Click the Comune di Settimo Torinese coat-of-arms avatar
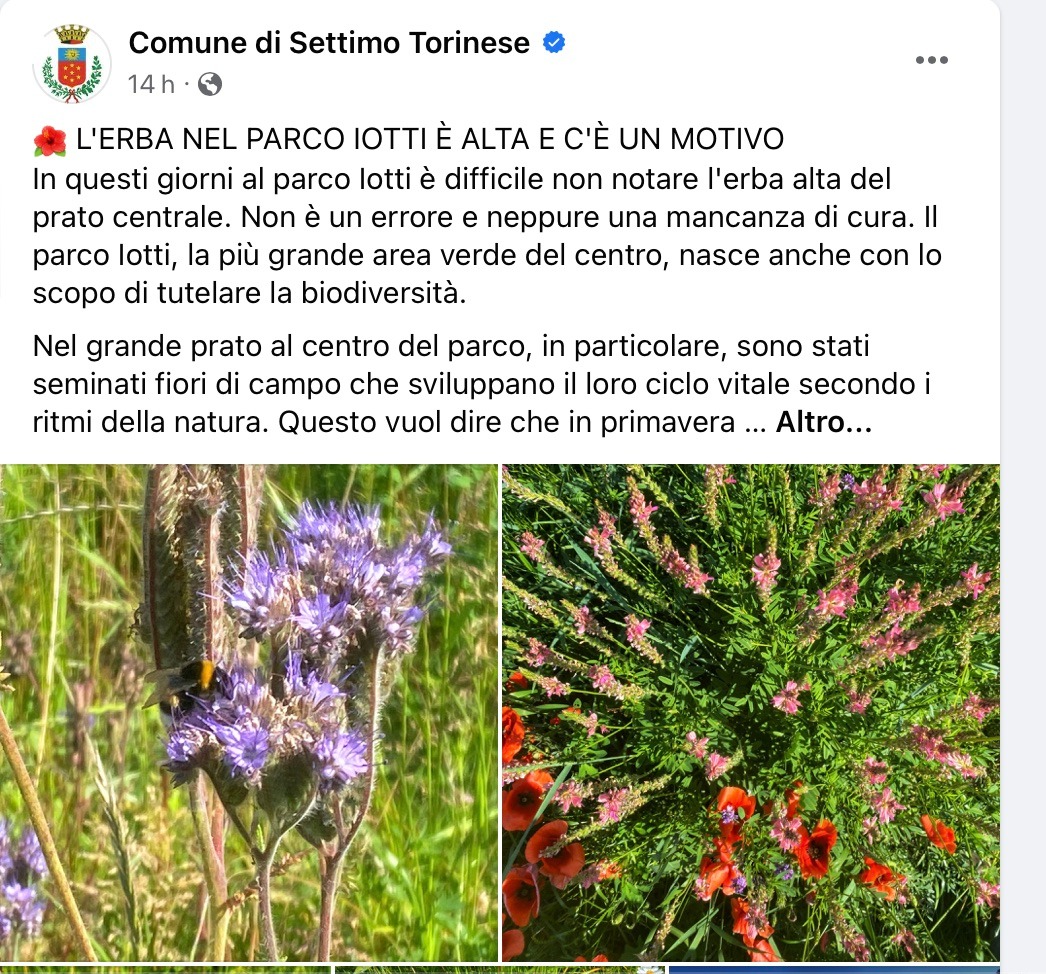The width and height of the screenshot is (1046, 974). (72, 63)
